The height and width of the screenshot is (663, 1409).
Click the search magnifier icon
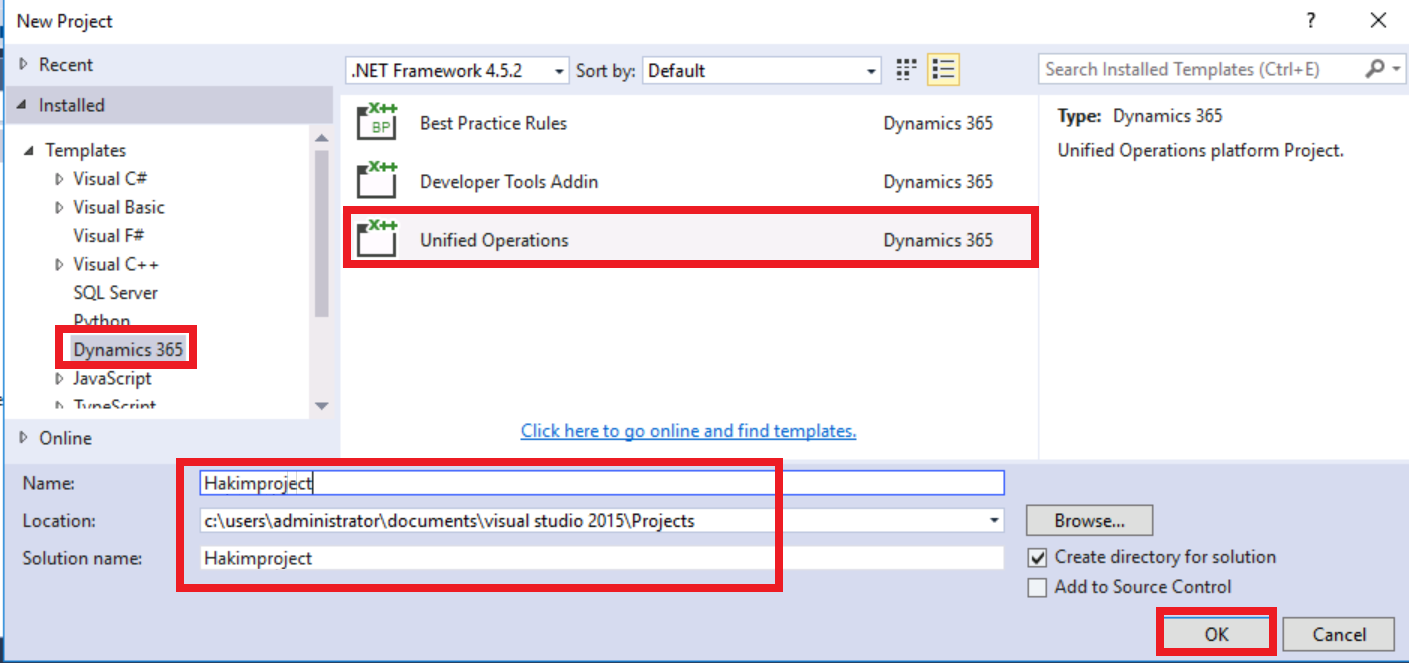coord(1374,69)
